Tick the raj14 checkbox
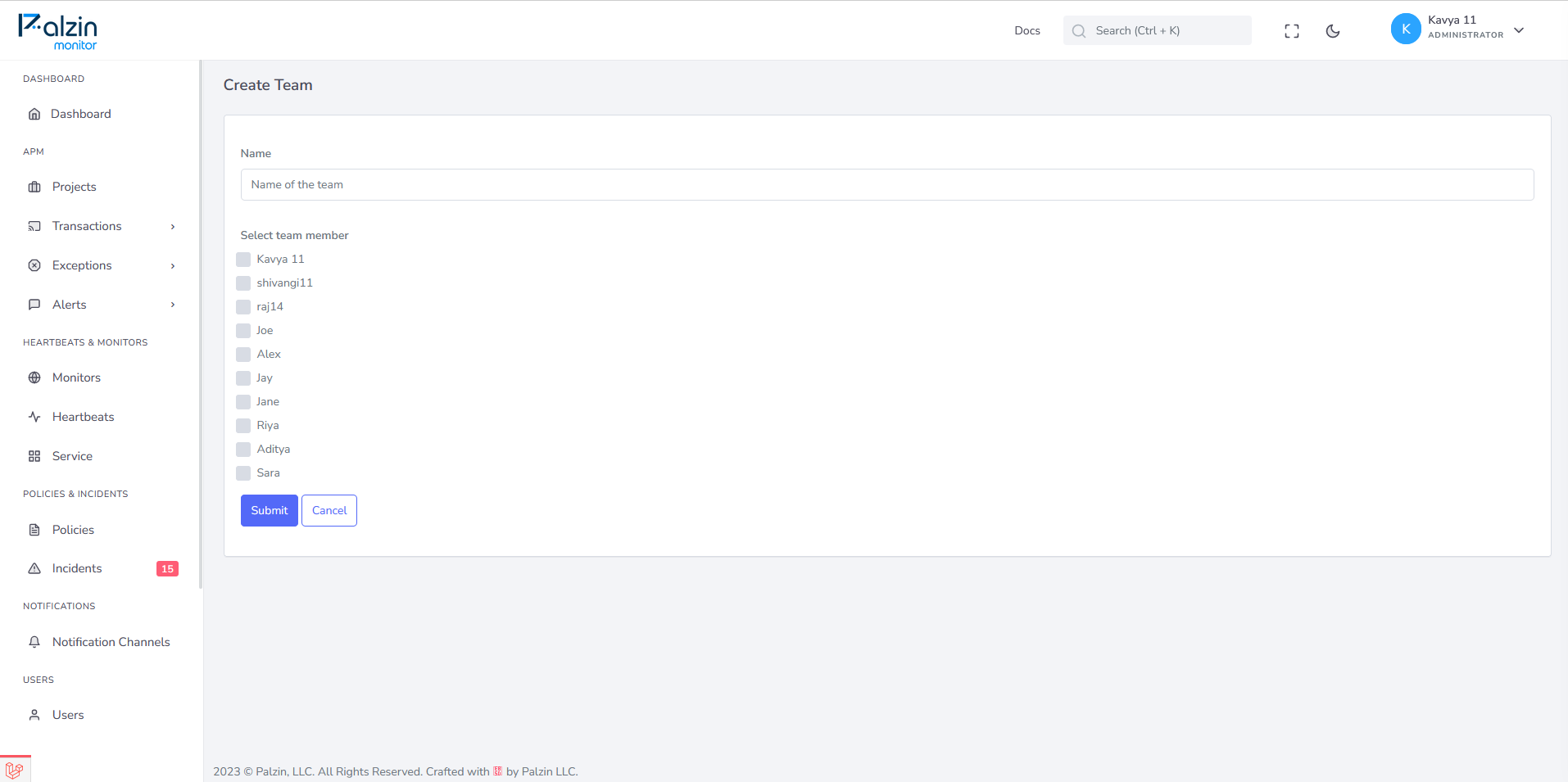Screen dimensions: 1568x782 tap(243, 307)
